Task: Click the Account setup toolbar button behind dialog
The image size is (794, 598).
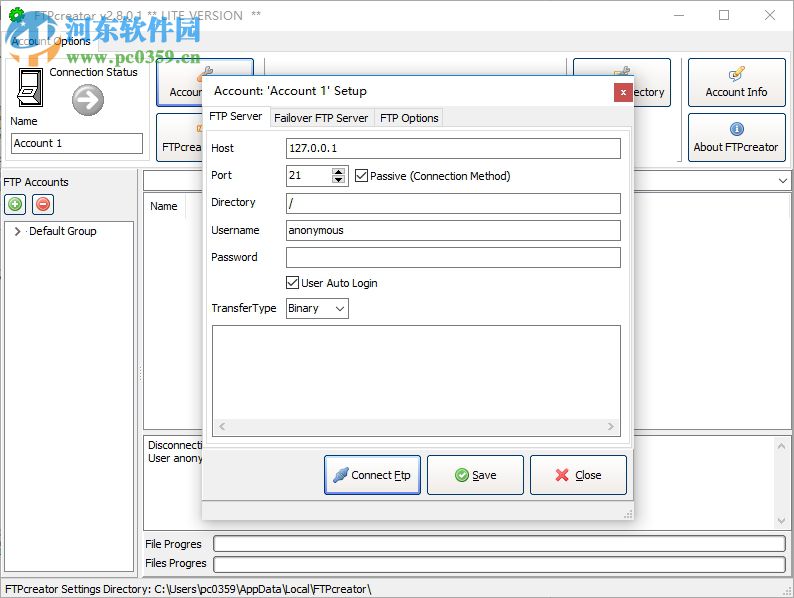Action: (180, 83)
